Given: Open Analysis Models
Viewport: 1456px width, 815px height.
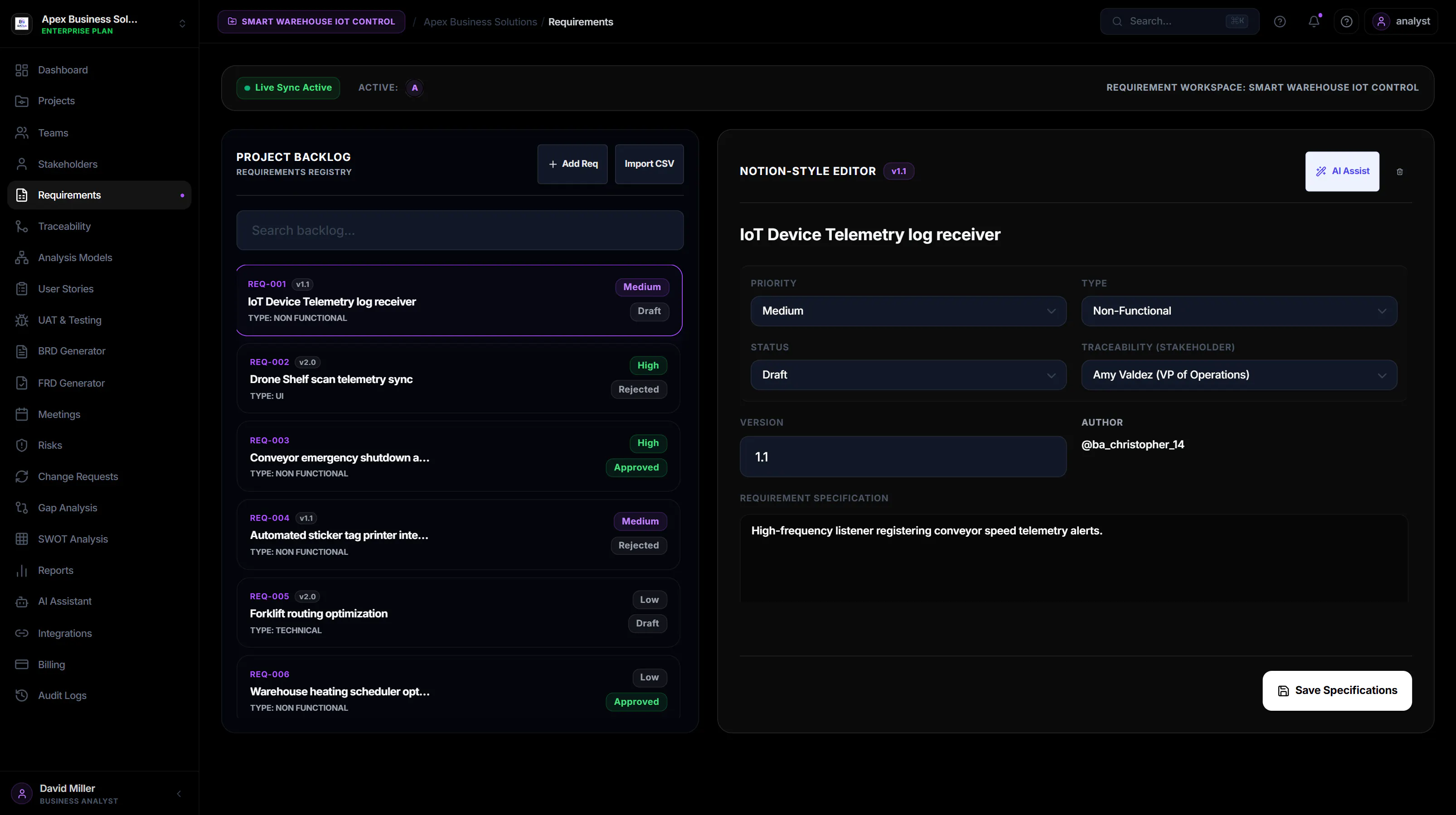Looking at the screenshot, I should click(99, 258).
